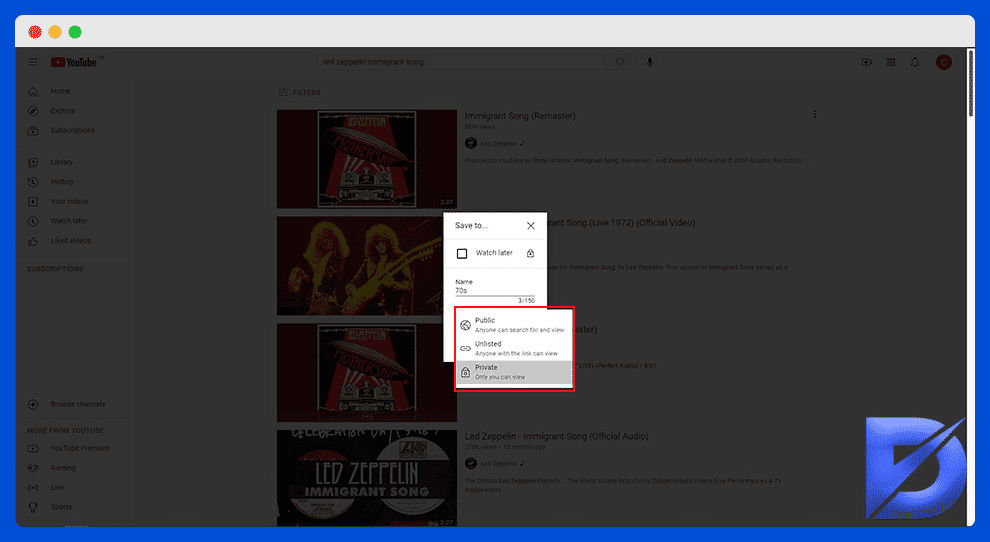
Task: Close the Save to dialog
Action: [x=531, y=226]
